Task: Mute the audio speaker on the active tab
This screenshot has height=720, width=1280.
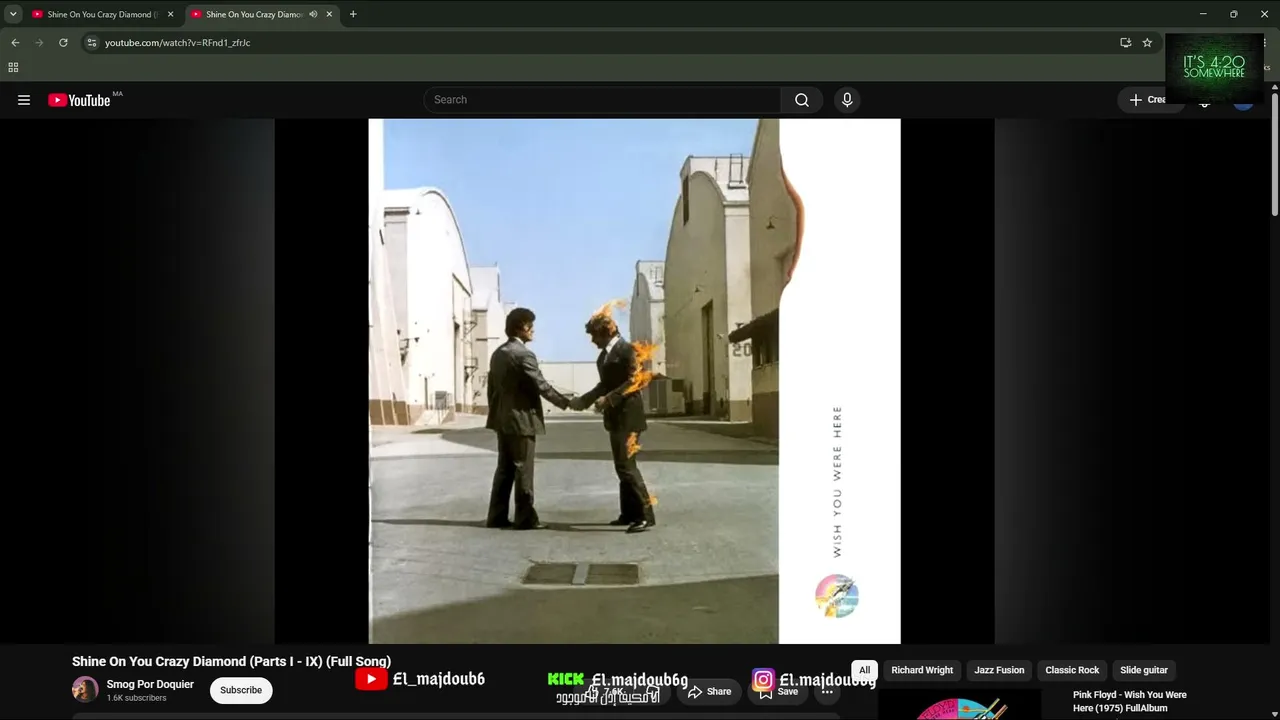Action: 313,14
